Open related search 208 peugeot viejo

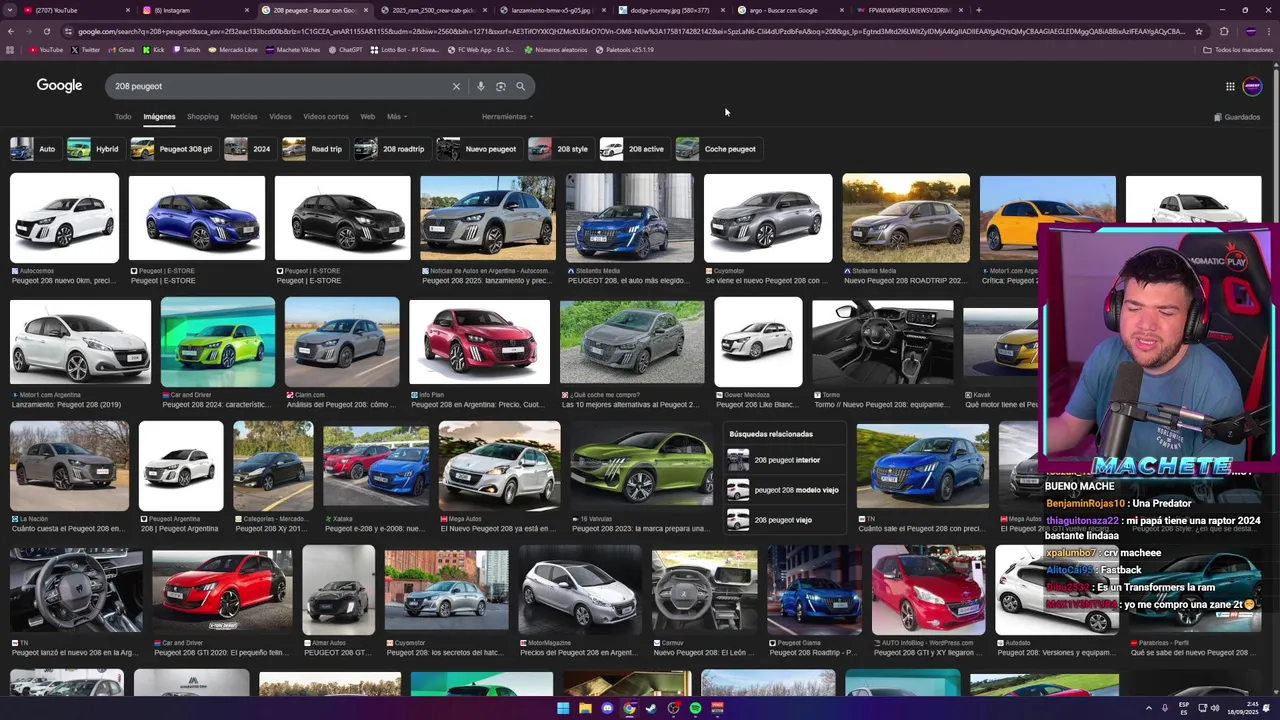784,520
